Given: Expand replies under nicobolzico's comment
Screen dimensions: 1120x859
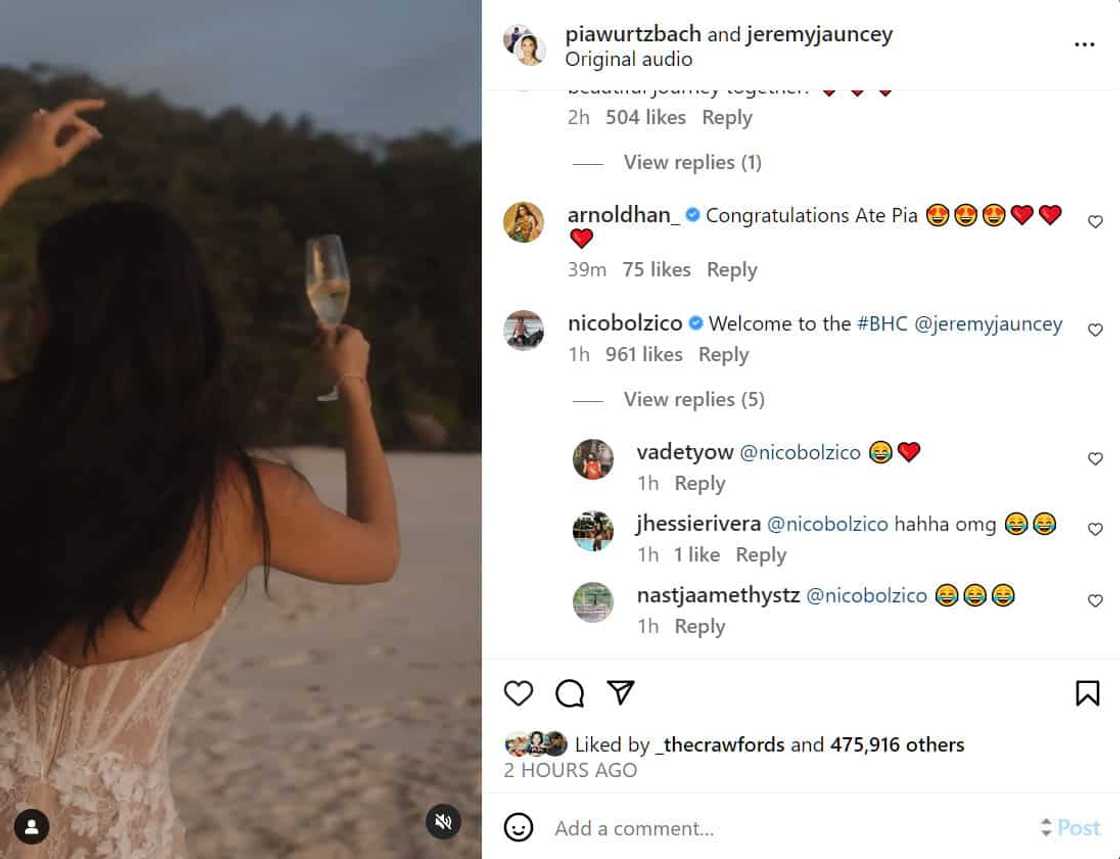Looking at the screenshot, I should click(x=693, y=399).
